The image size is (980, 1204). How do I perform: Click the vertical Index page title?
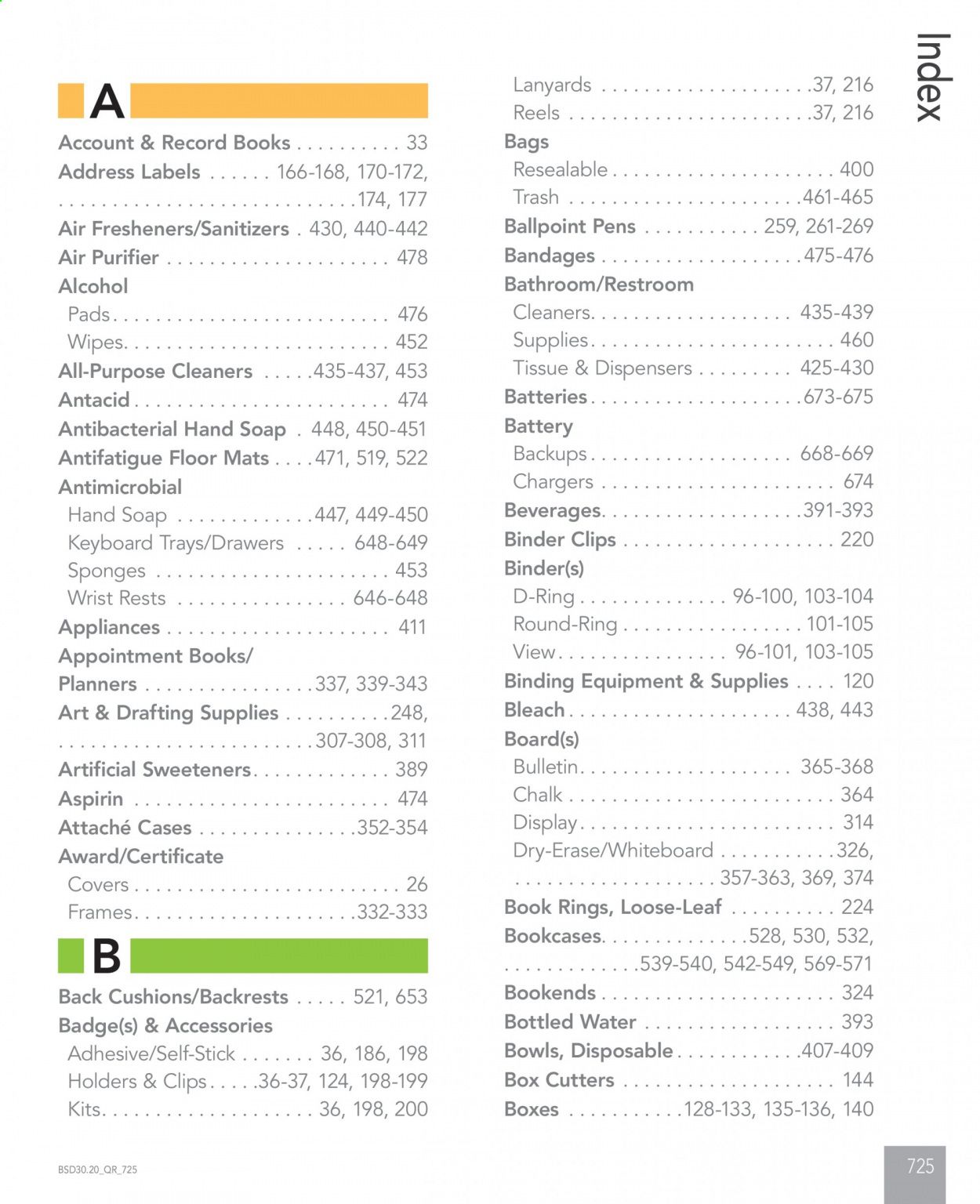933,77
